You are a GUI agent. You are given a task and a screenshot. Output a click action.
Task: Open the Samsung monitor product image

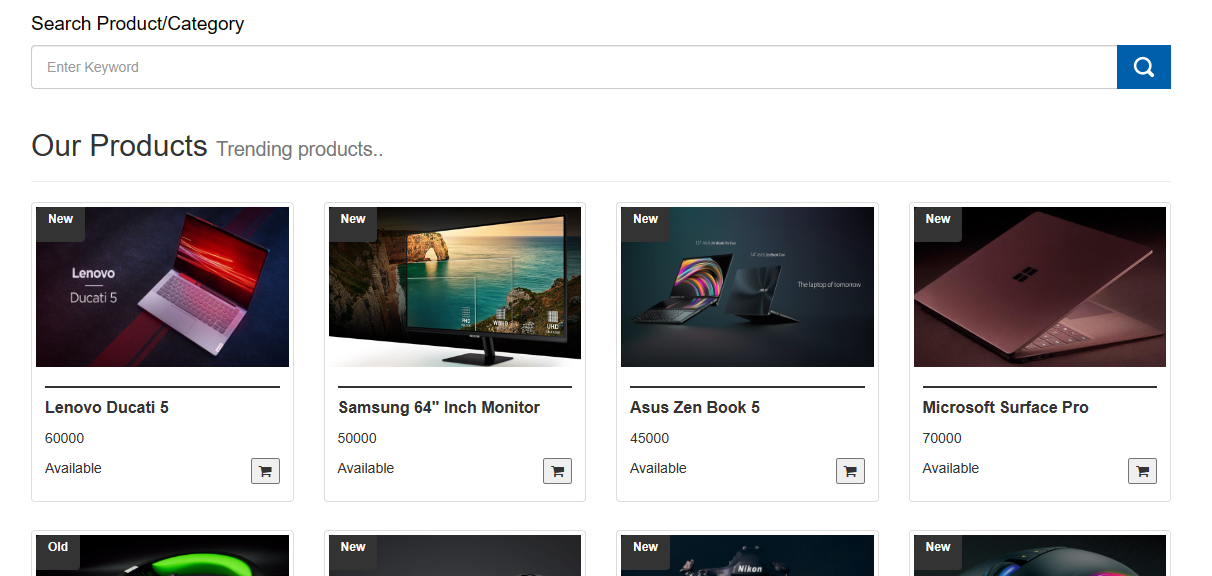[x=455, y=287]
